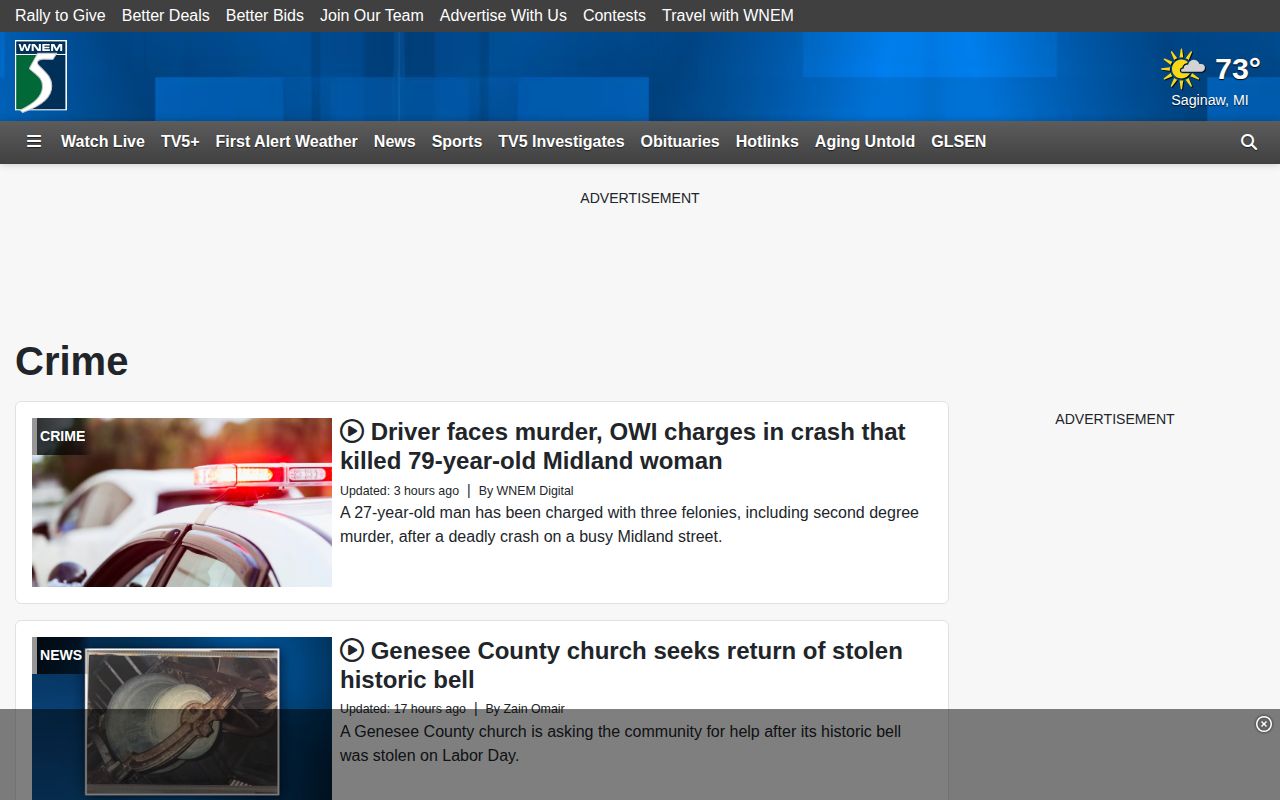The image size is (1280, 800).
Task: Open Driver faces murder, OWI charges headline
Action: click(x=623, y=446)
